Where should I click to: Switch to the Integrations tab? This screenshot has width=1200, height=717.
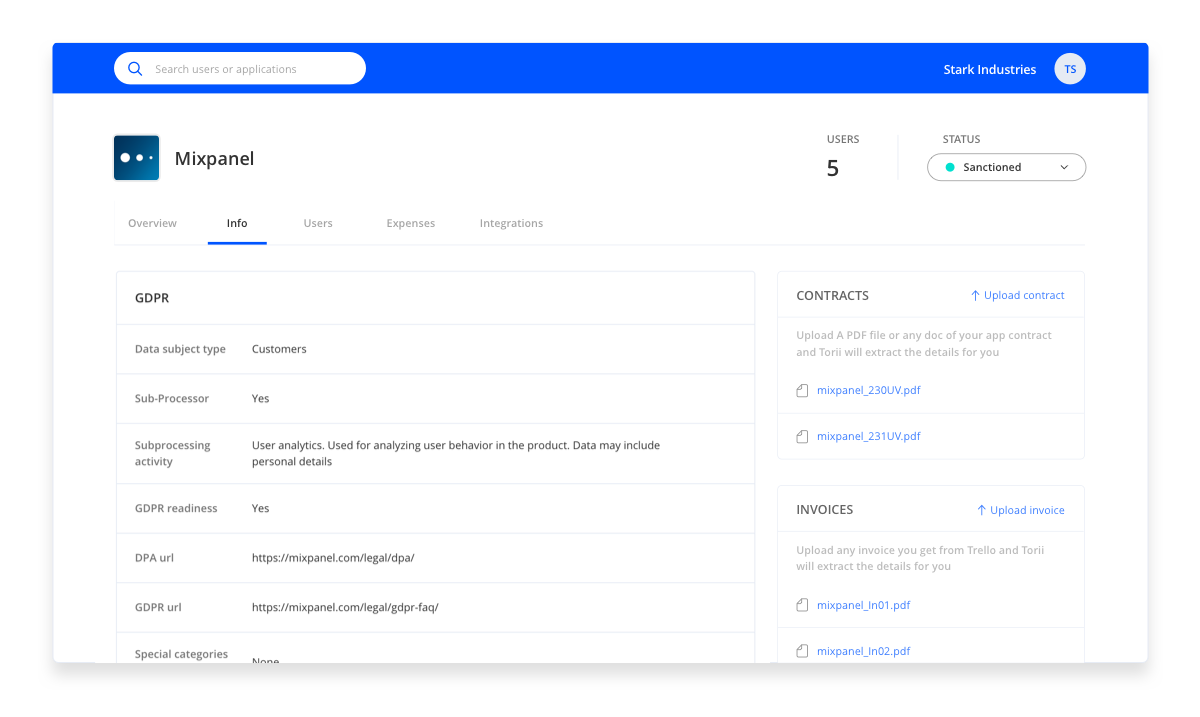pyautogui.click(x=511, y=223)
